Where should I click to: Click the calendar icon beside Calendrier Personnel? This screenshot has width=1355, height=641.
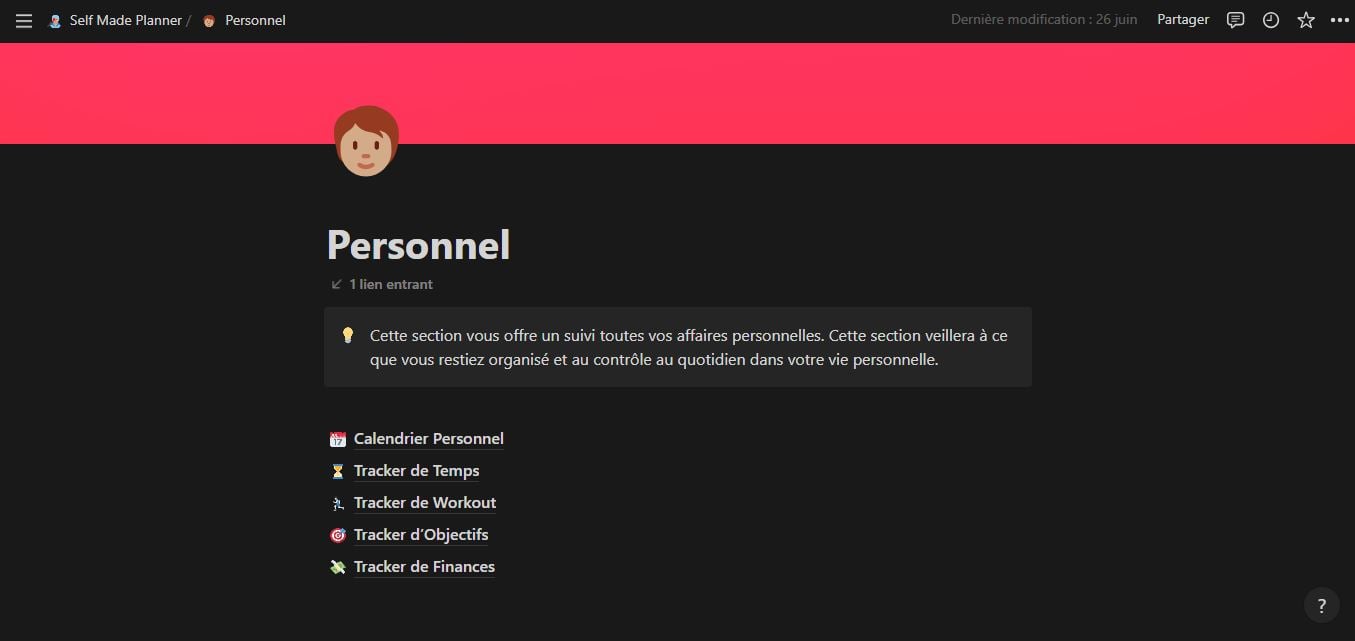(x=338, y=439)
